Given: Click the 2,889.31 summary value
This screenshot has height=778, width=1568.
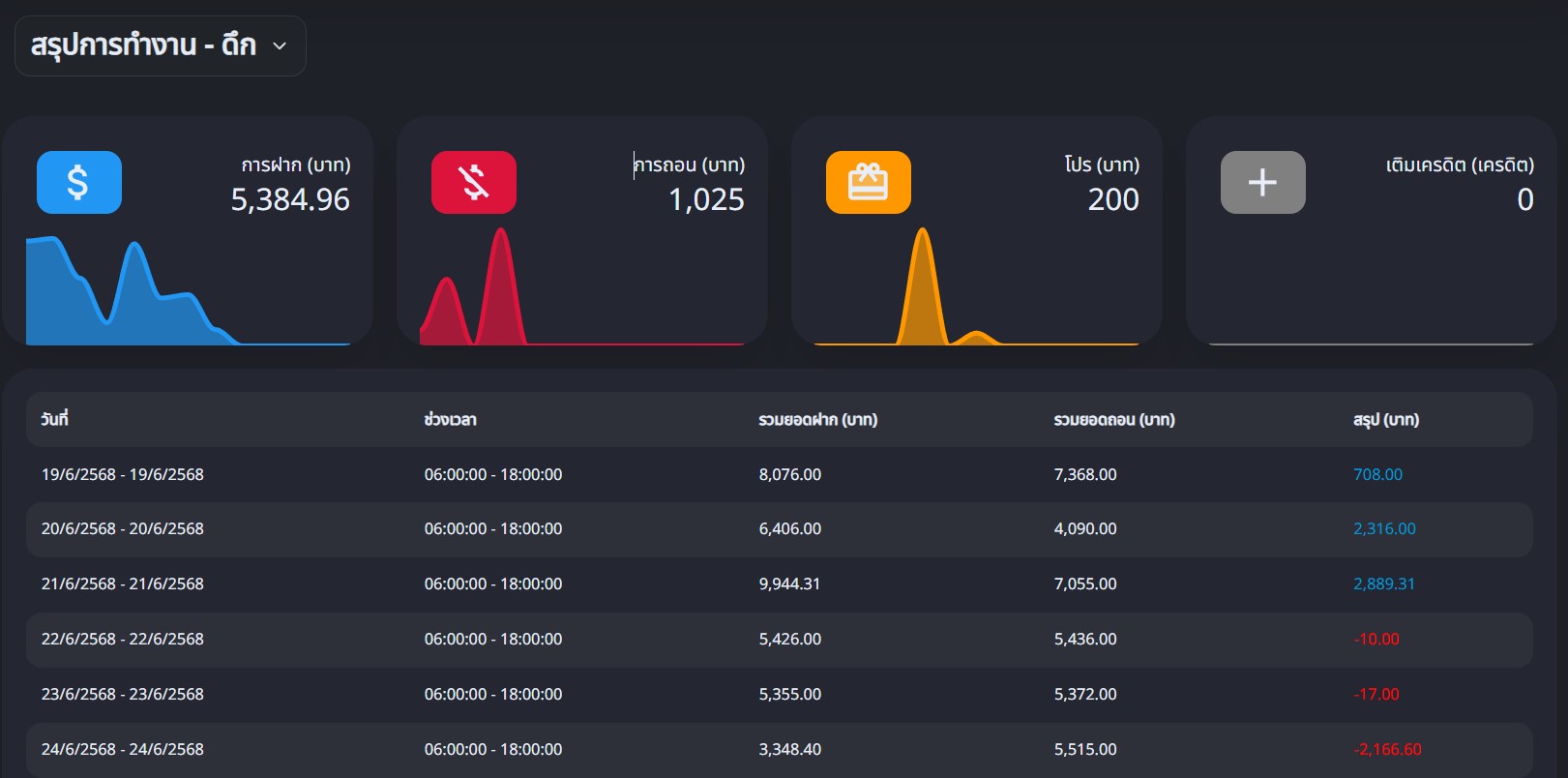Looking at the screenshot, I should (x=1383, y=583).
